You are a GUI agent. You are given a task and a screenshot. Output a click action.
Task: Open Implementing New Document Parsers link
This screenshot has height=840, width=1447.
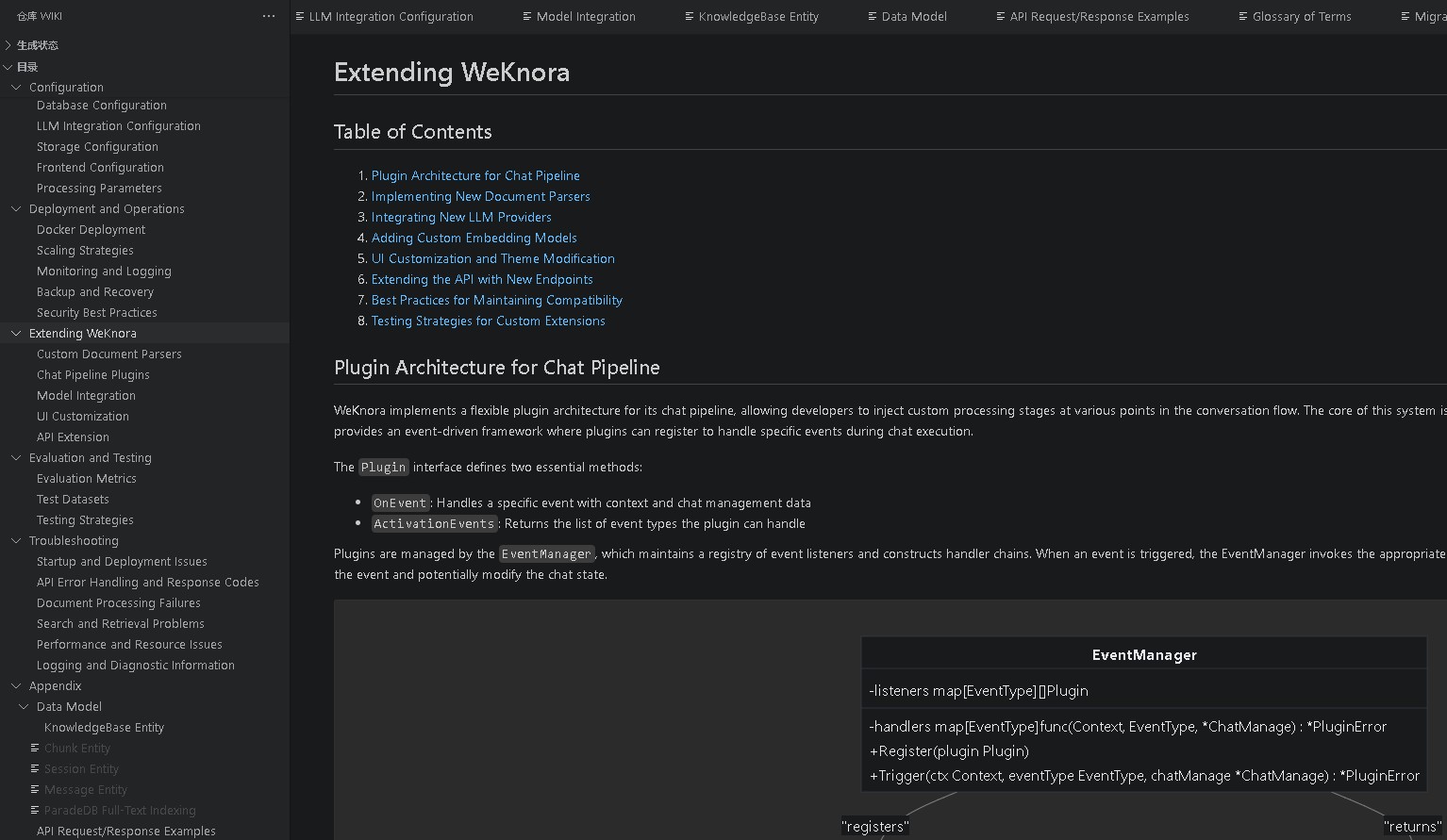tap(481, 196)
